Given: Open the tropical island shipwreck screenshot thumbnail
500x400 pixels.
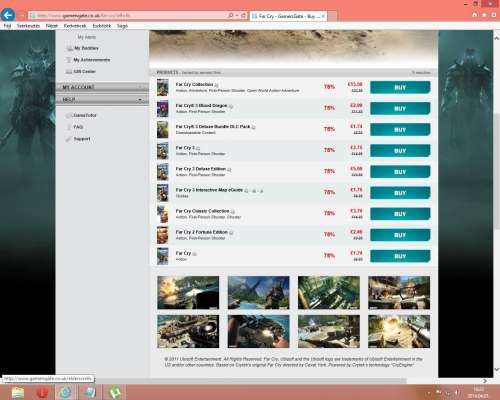Looking at the screenshot, I should coord(258,293).
